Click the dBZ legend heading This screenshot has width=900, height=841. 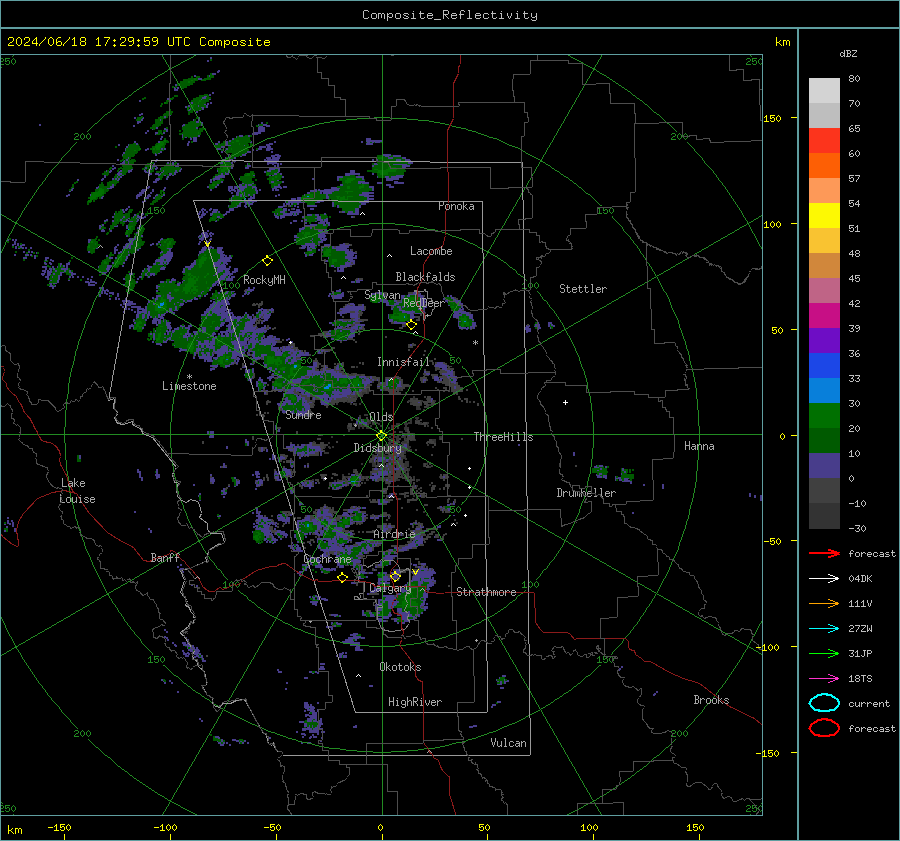tap(848, 54)
